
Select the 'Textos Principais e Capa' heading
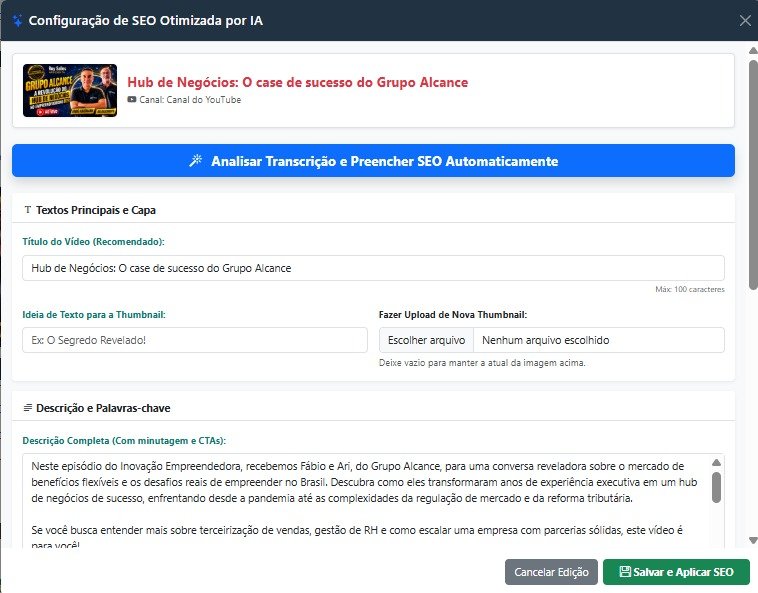point(96,210)
